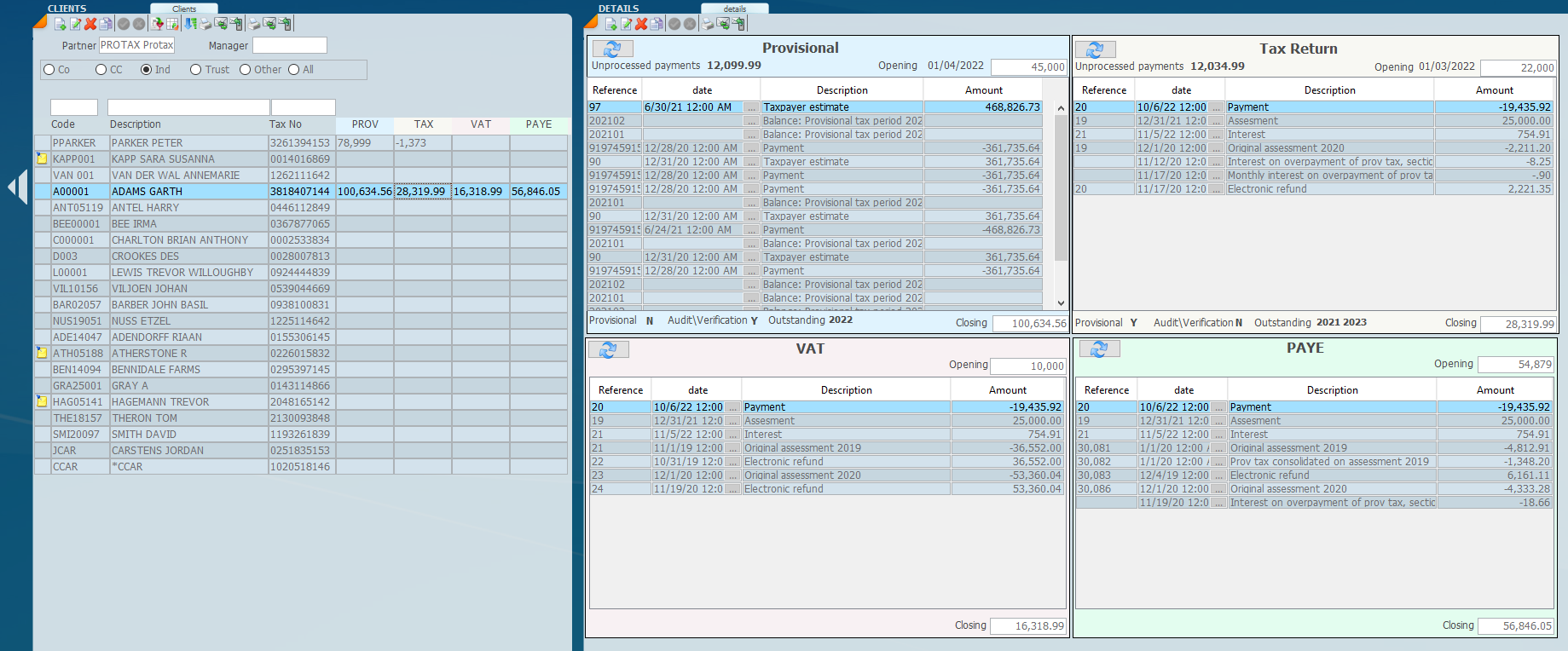Choose the All radio button filter
This screenshot has width=1568, height=651.
[294, 70]
